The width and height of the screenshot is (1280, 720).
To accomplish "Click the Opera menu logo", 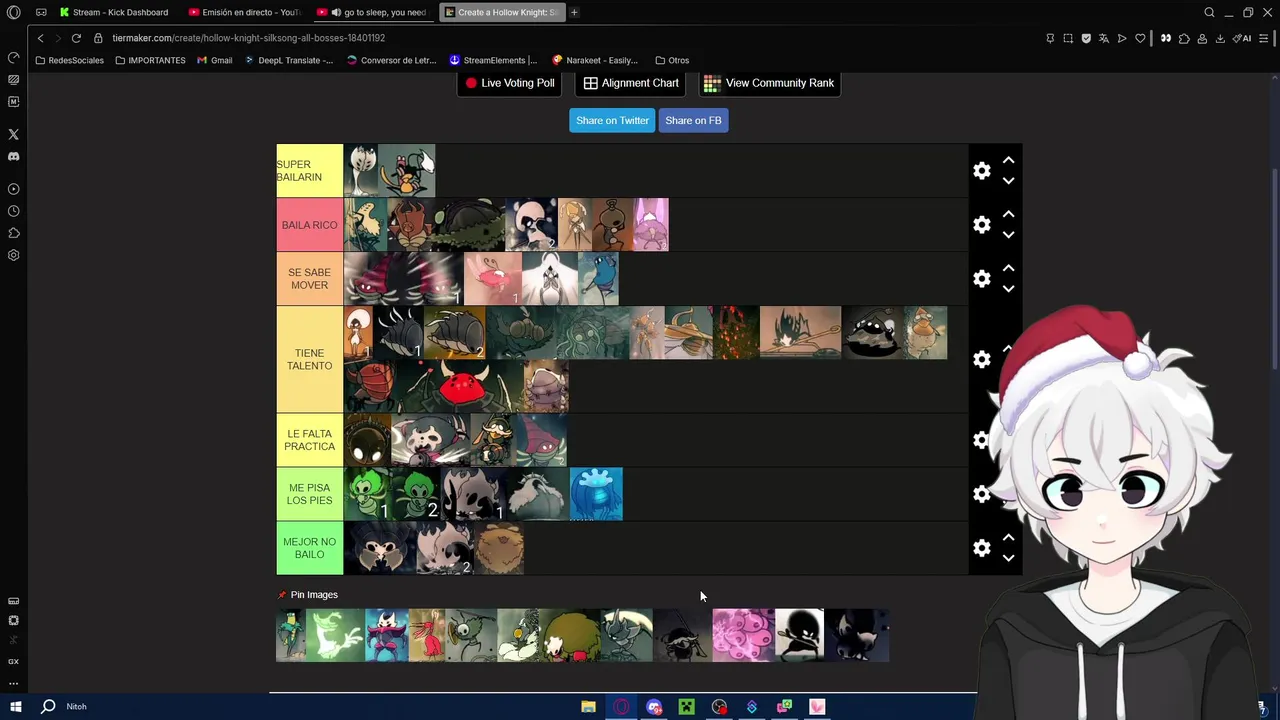I will pos(13,12).
